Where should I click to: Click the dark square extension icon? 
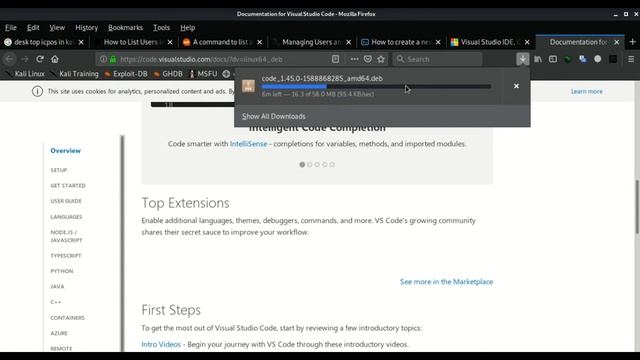[x=613, y=59]
